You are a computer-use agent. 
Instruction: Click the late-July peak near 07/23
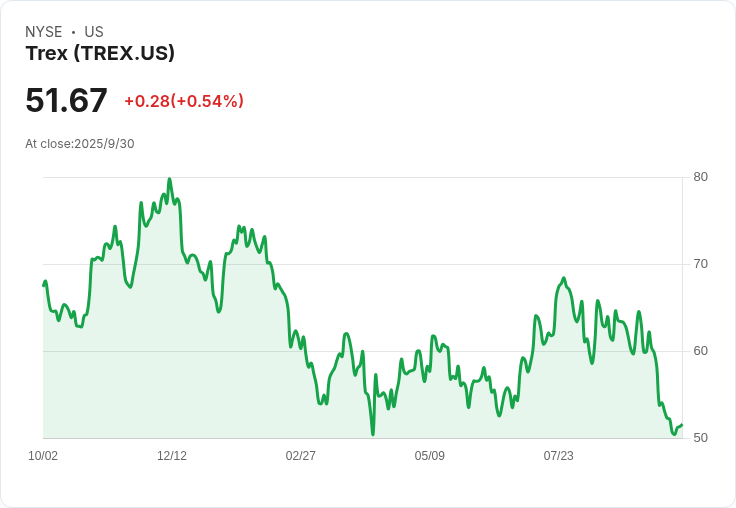(564, 278)
